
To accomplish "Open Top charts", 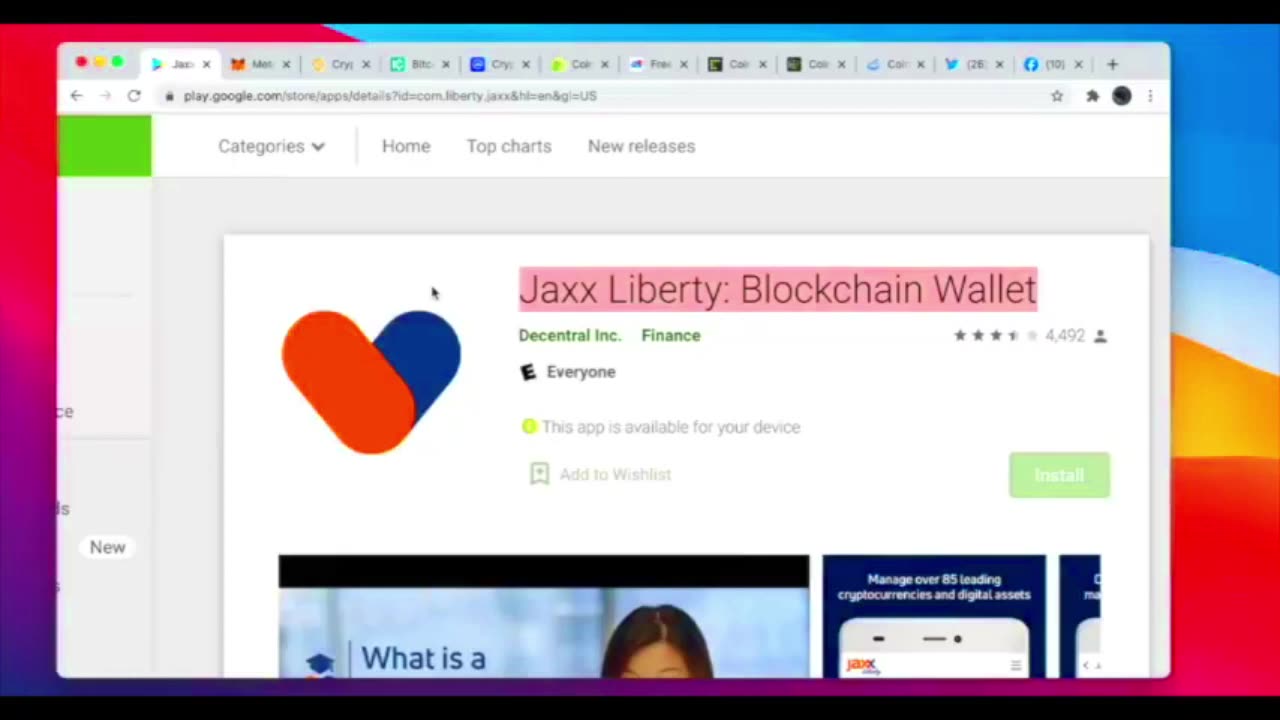I will click(509, 146).
